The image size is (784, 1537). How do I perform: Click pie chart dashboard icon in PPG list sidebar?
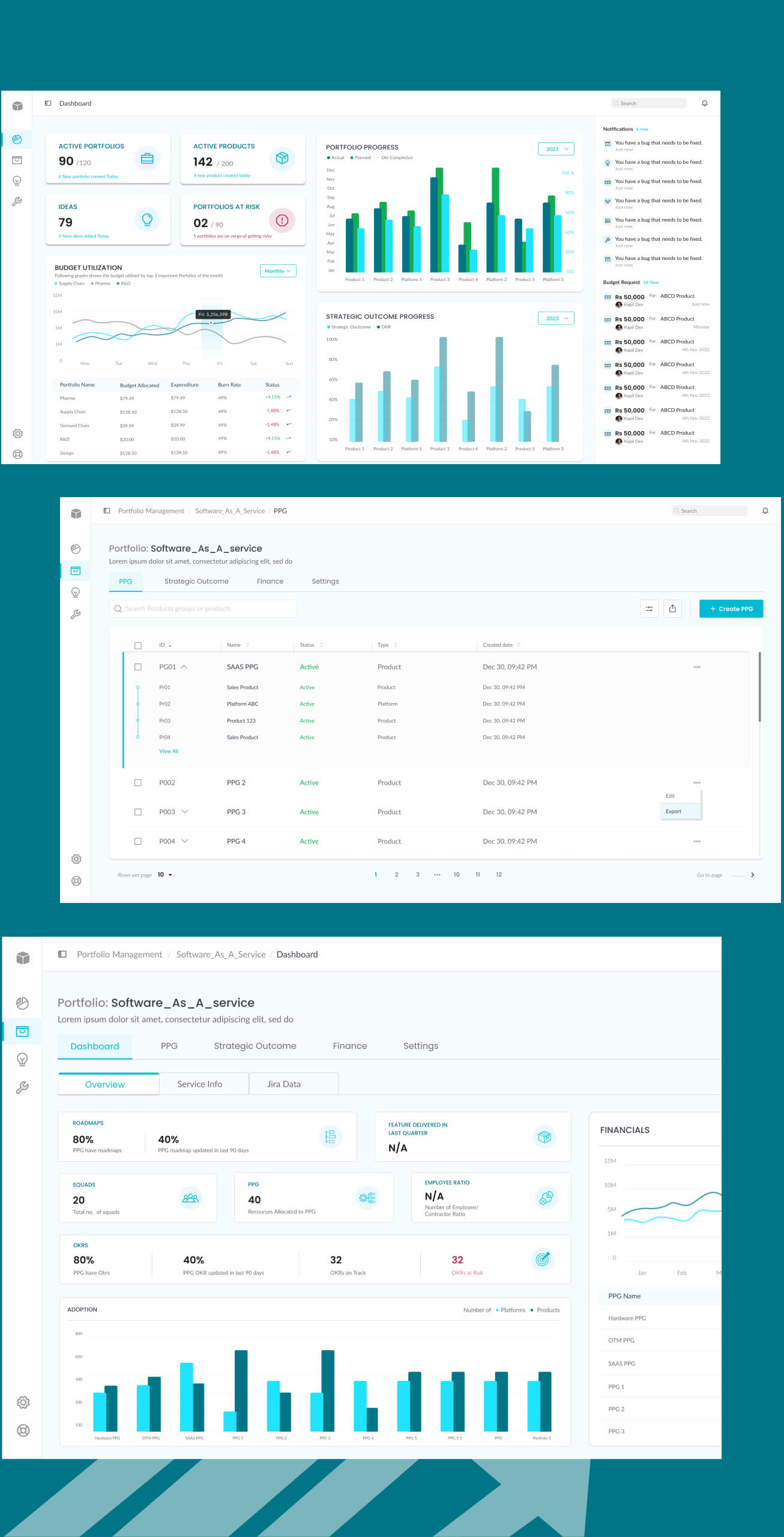click(x=76, y=549)
